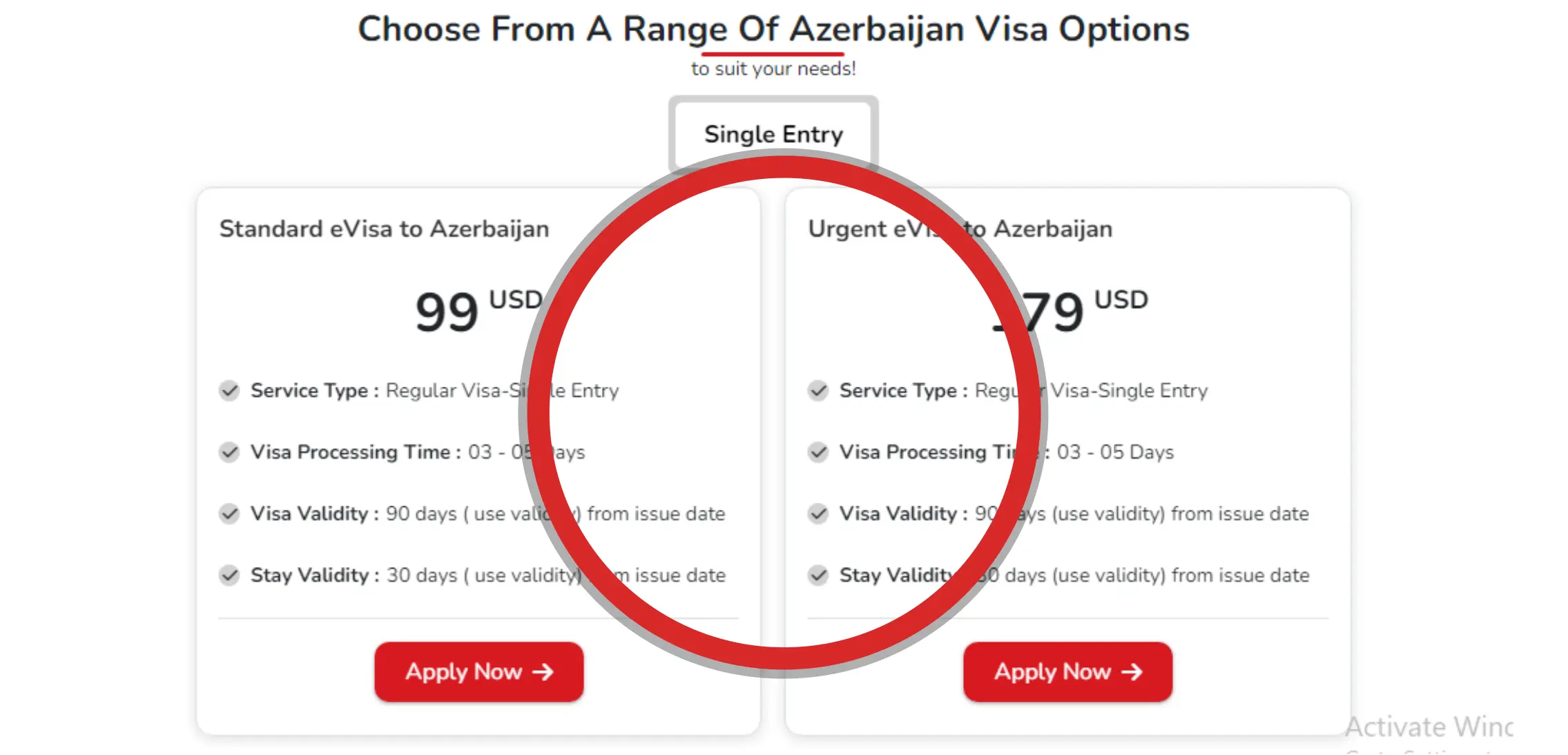Select the Single Entry tab
The height and width of the screenshot is (755, 1568).
773,133
